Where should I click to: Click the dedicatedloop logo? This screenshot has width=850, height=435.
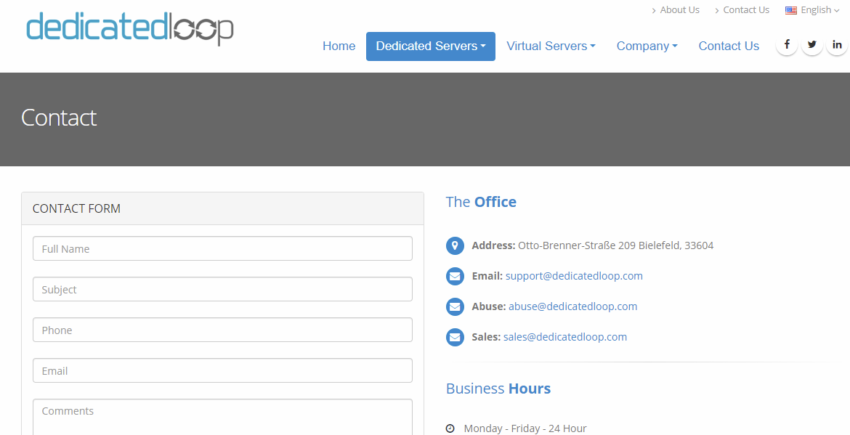[130, 28]
